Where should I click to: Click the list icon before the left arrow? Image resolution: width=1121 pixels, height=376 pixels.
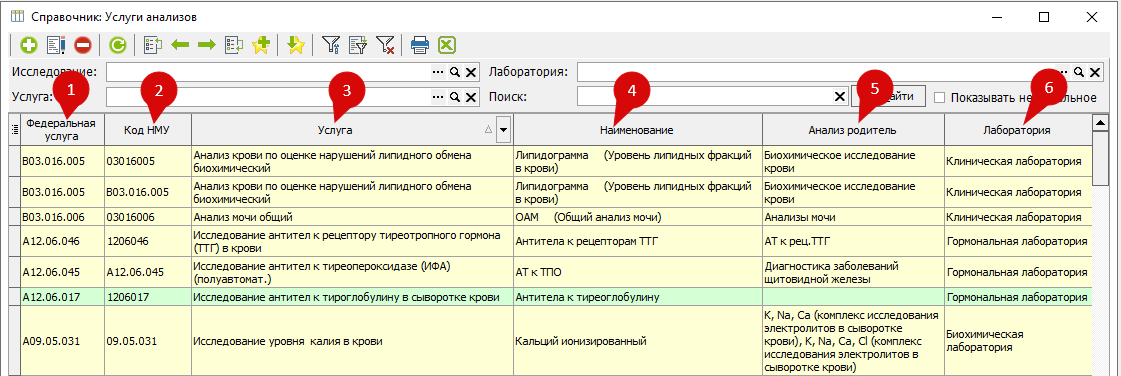[153, 46]
